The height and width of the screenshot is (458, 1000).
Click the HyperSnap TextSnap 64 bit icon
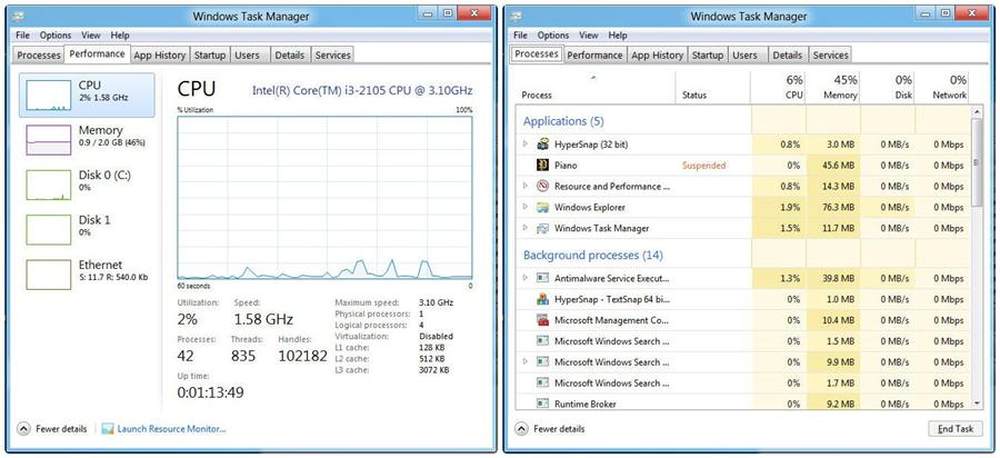pos(544,299)
